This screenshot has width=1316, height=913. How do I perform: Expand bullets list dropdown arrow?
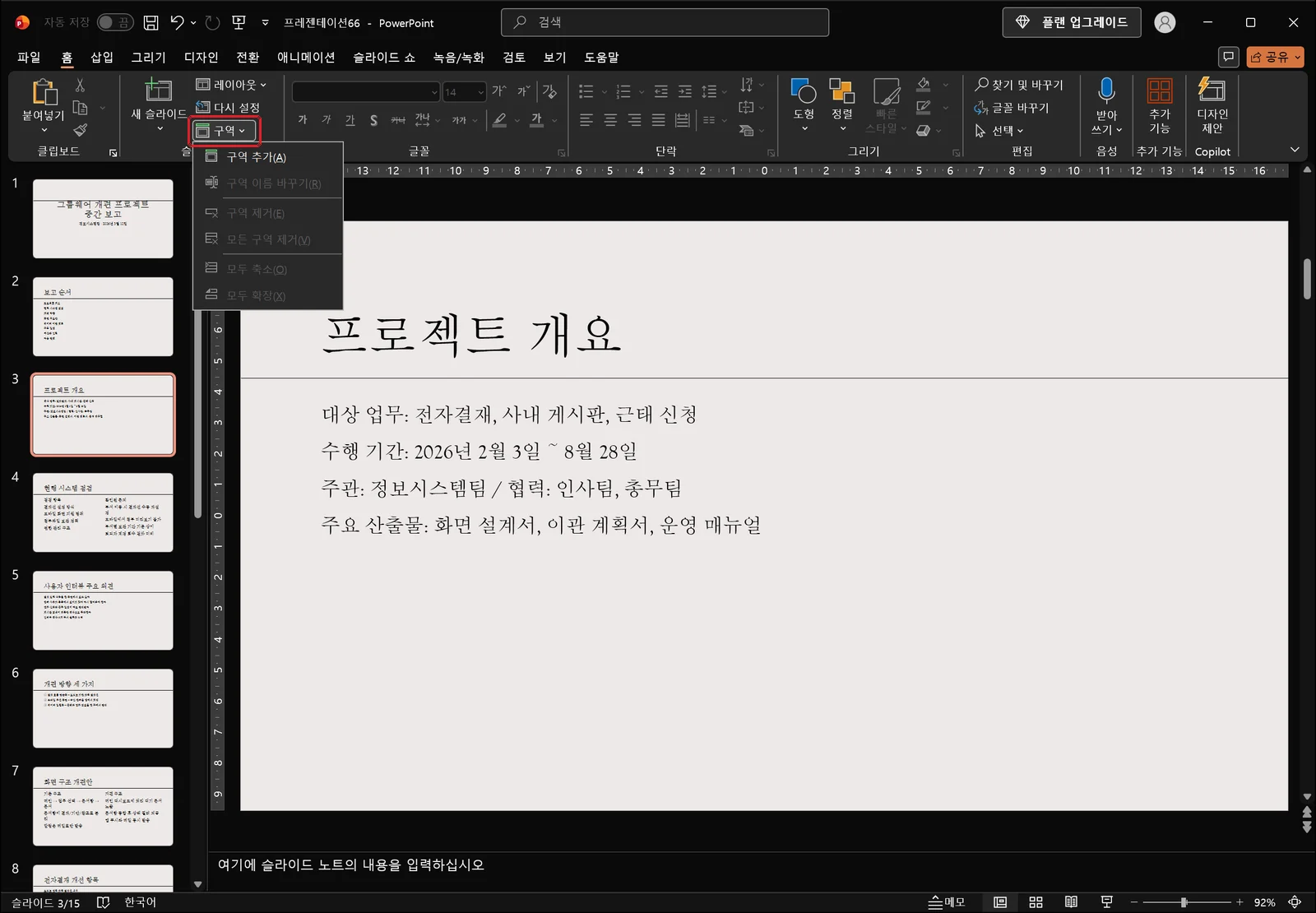point(605,92)
